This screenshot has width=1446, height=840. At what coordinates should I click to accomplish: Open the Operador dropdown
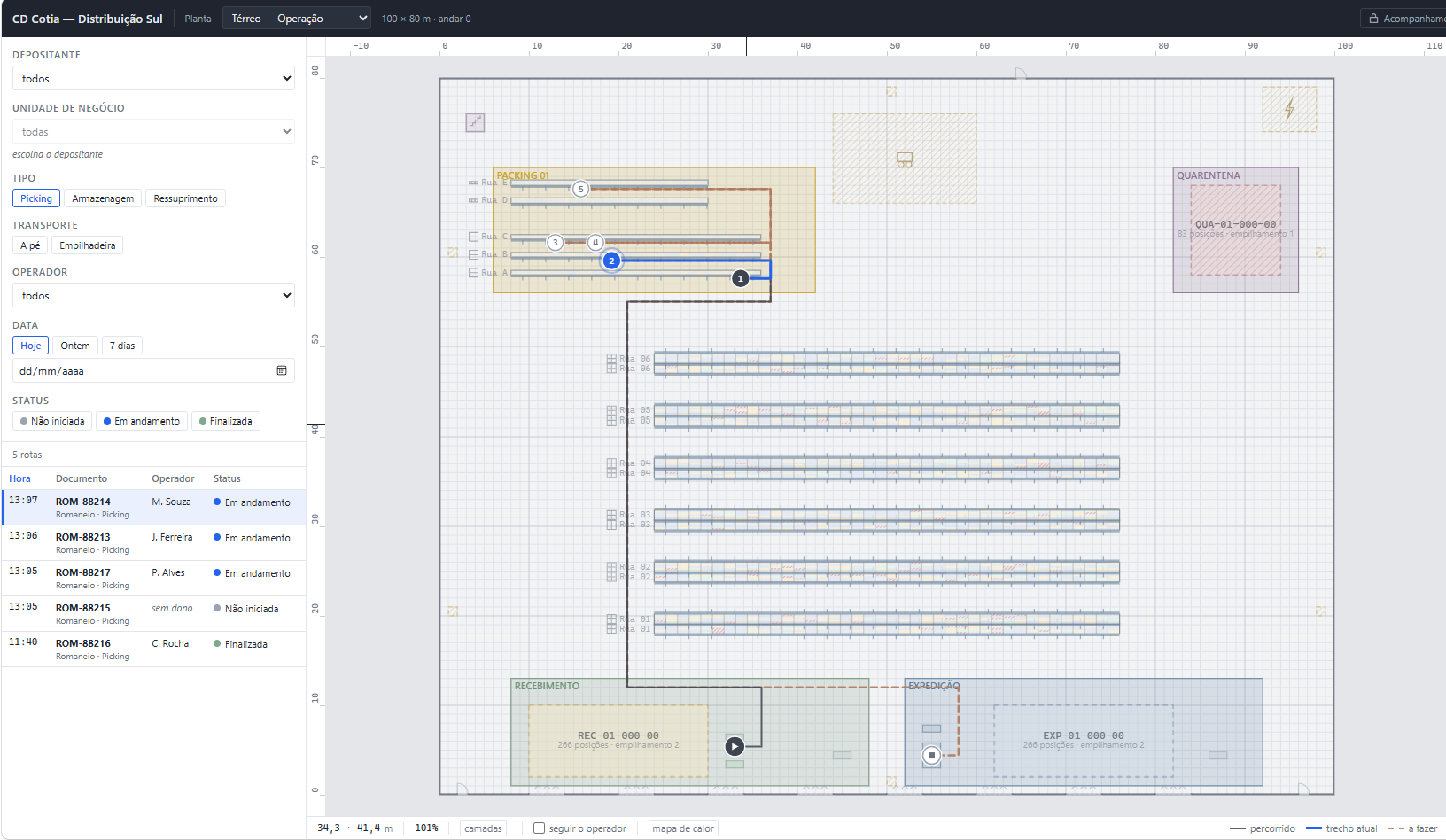(x=153, y=295)
